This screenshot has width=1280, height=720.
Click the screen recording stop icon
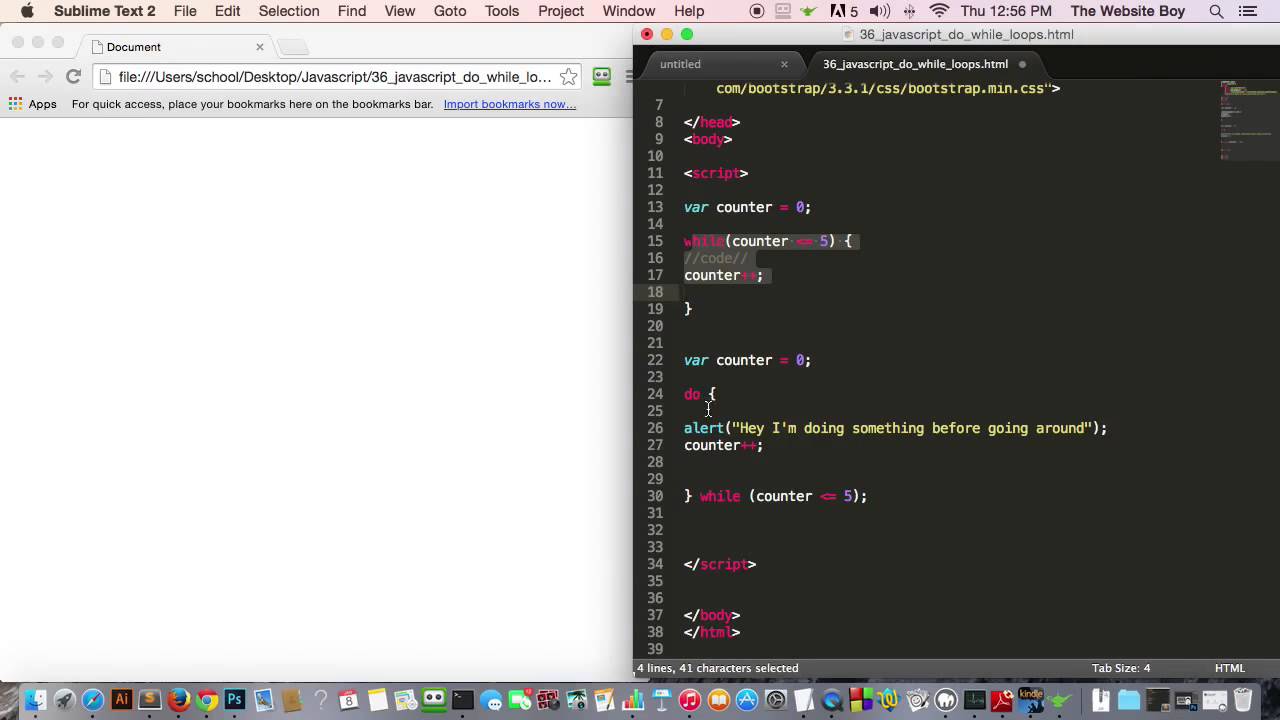tap(757, 11)
